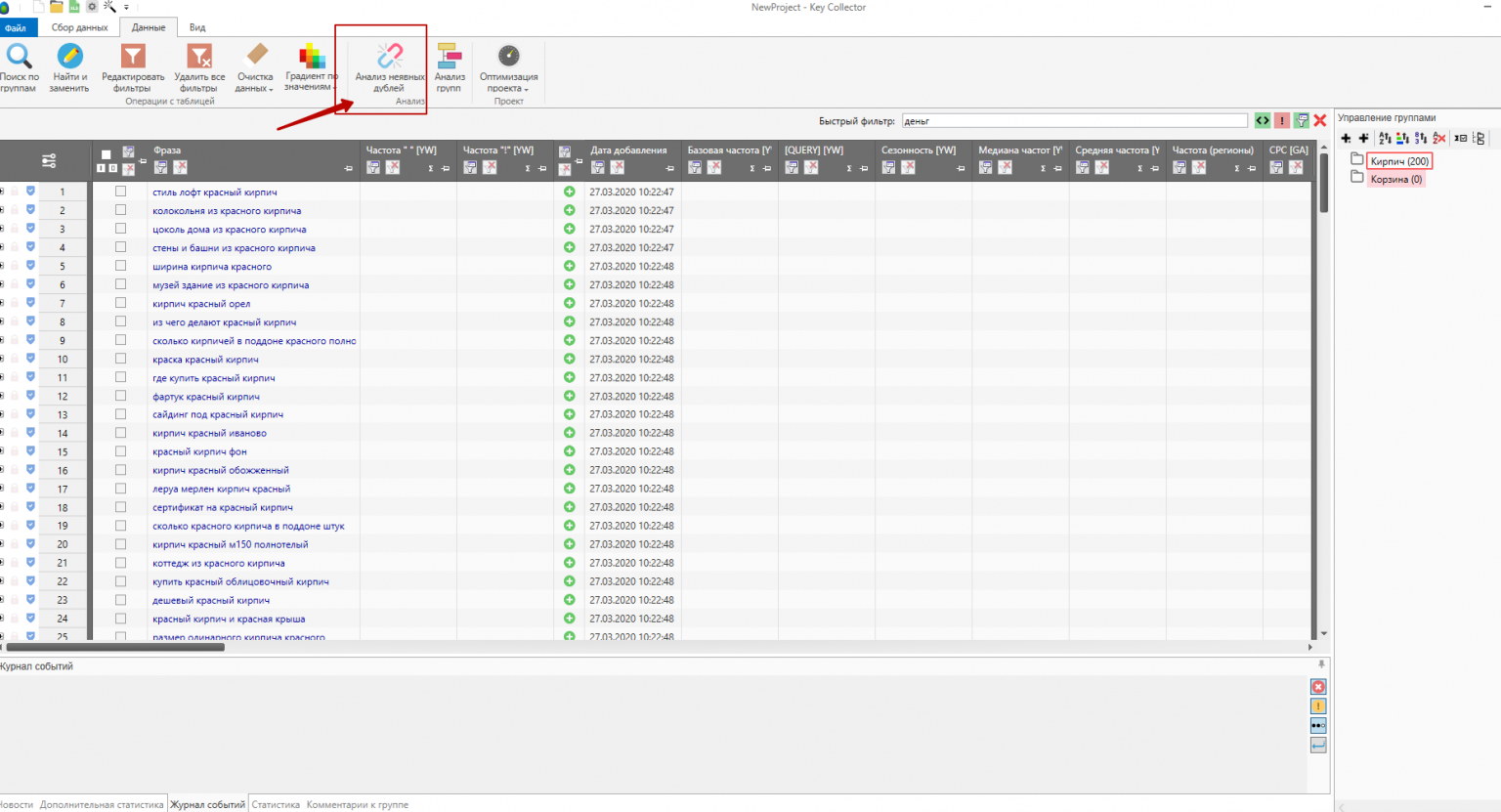The image size is (1501, 812).
Task: Click the table horizontal scrollbar thumb
Action: (x=115, y=647)
